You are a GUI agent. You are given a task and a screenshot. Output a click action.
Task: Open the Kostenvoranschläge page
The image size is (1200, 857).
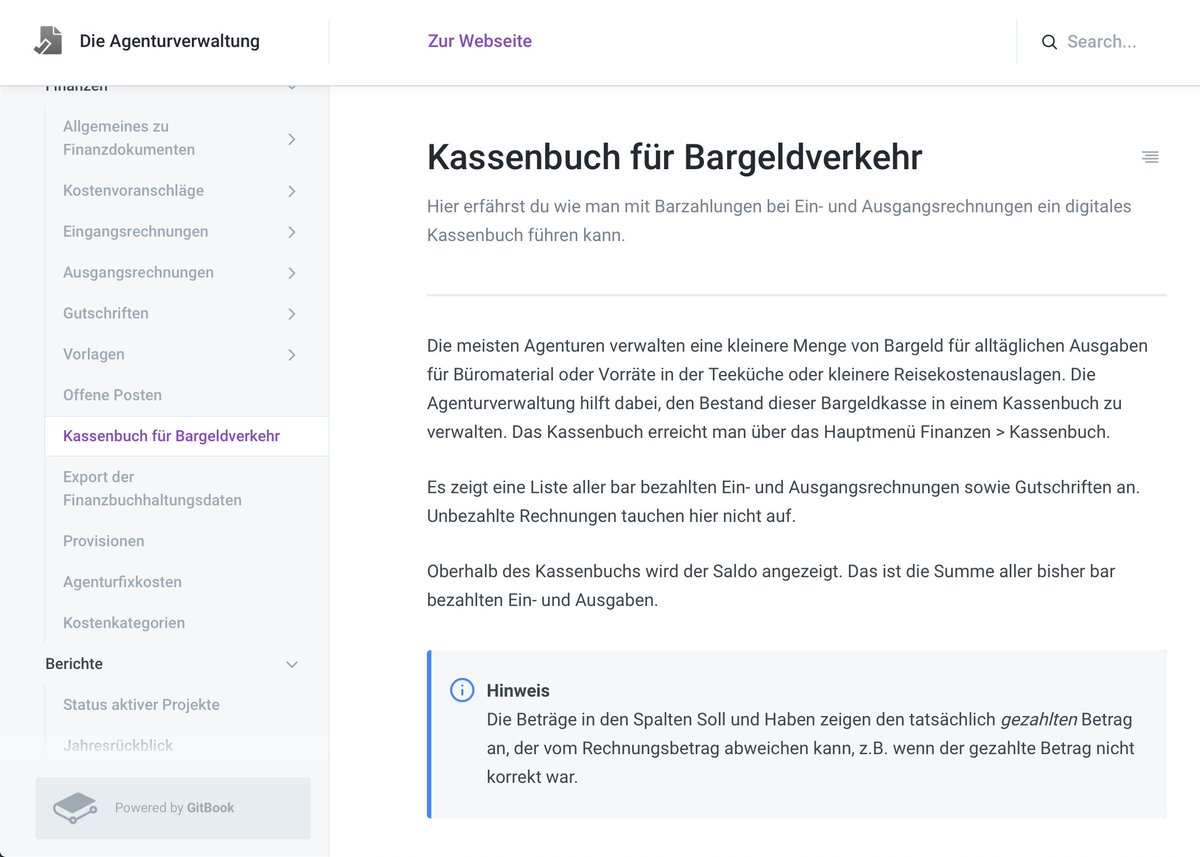[133, 190]
